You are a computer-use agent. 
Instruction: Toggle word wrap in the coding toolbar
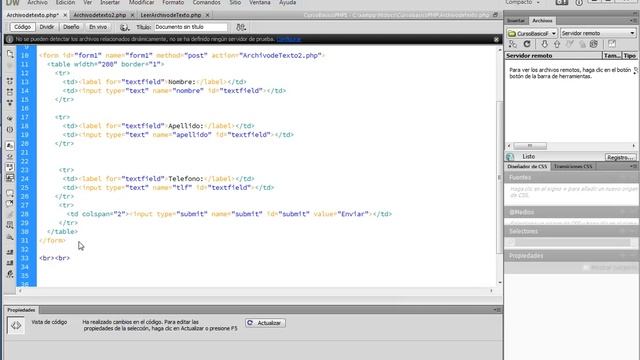click(x=10, y=167)
